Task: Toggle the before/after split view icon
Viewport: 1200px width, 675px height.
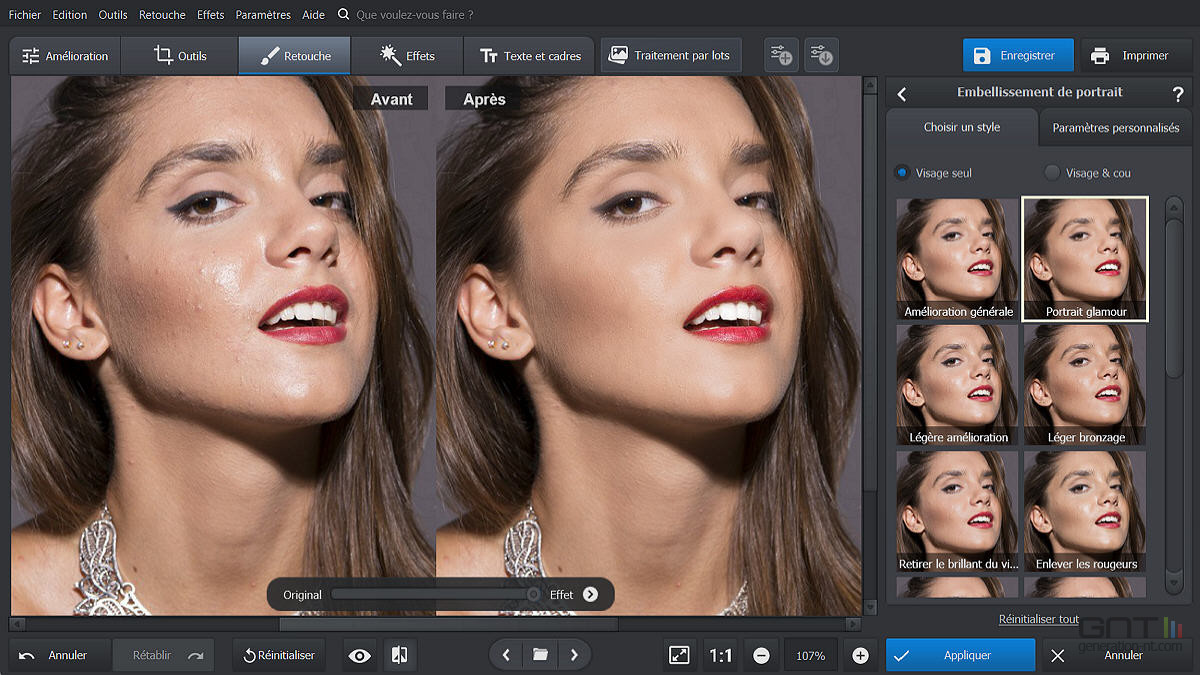Action: pos(397,655)
